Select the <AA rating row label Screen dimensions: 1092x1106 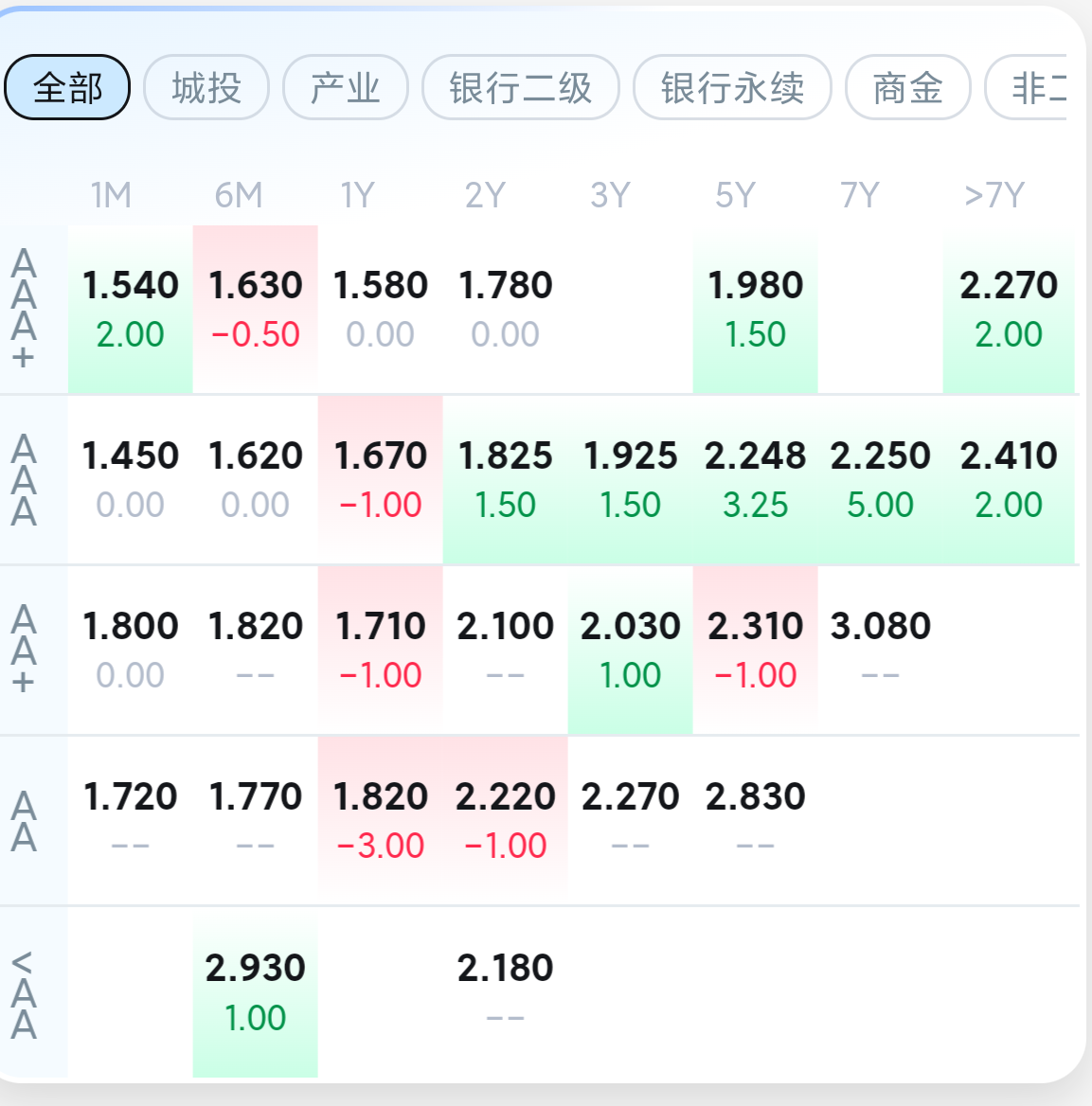(25, 994)
